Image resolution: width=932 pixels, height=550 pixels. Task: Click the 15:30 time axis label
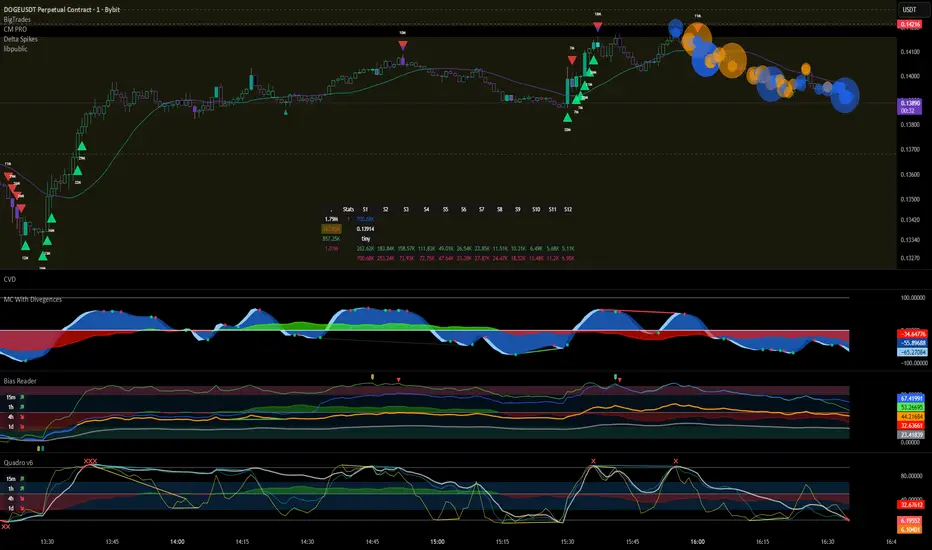point(568,542)
